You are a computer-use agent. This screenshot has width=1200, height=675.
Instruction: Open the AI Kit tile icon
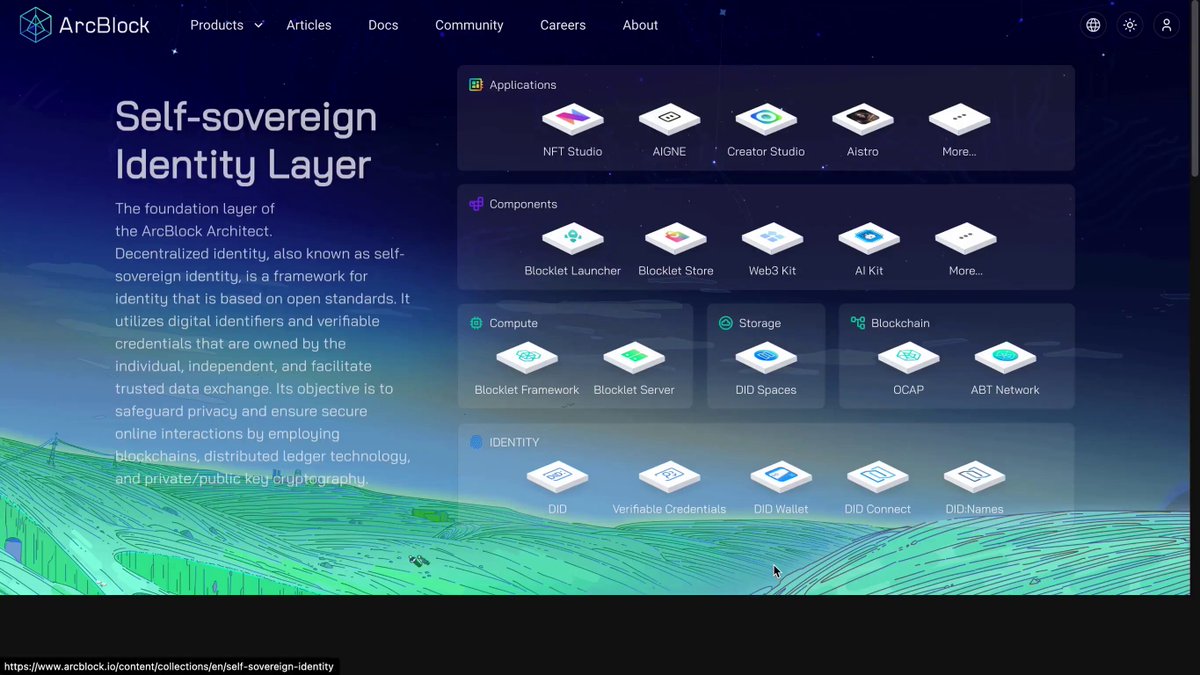coord(869,238)
